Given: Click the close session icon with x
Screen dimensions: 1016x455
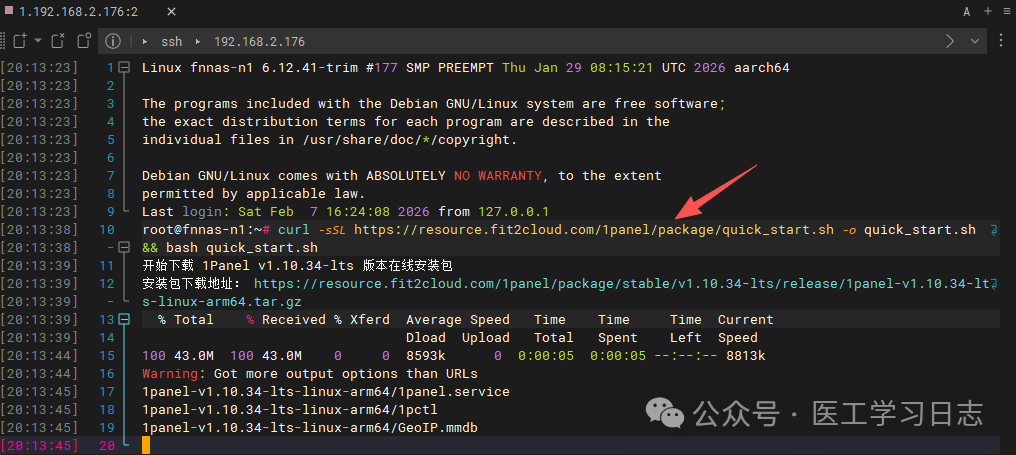Looking at the screenshot, I should 58,41.
